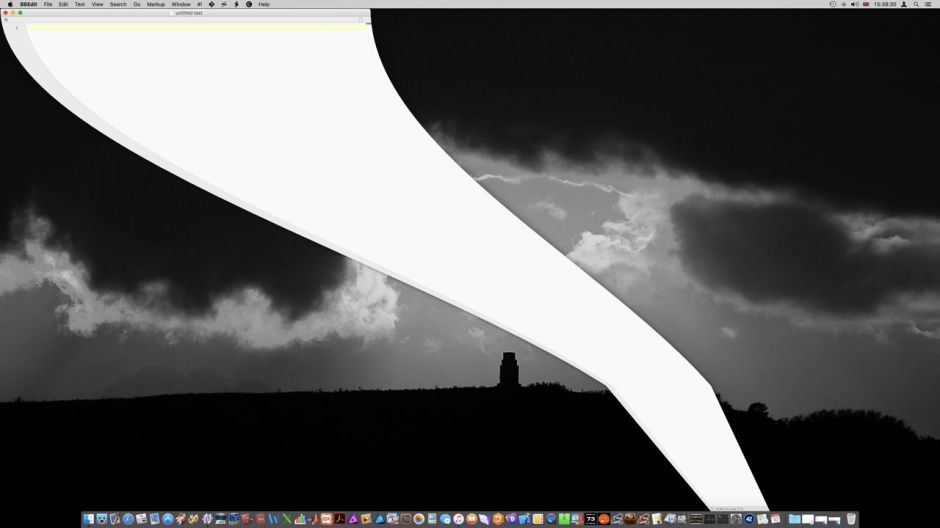Screen dimensions: 940x528
Task: Open the Markup menu
Action: tap(156, 4)
